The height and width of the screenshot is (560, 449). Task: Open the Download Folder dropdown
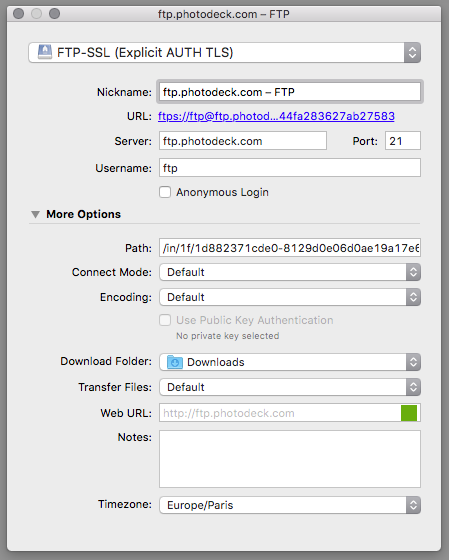tap(290, 362)
